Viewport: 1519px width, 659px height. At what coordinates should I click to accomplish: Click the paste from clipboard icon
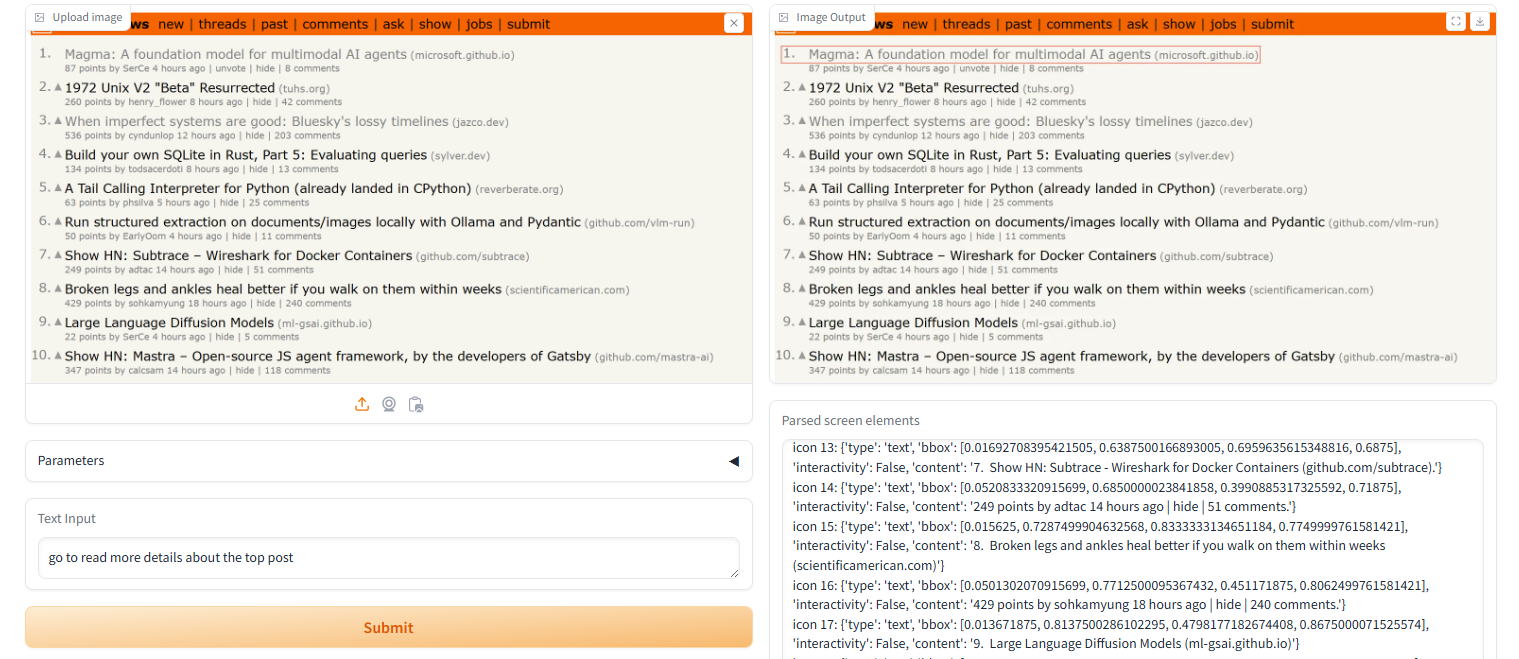(416, 404)
